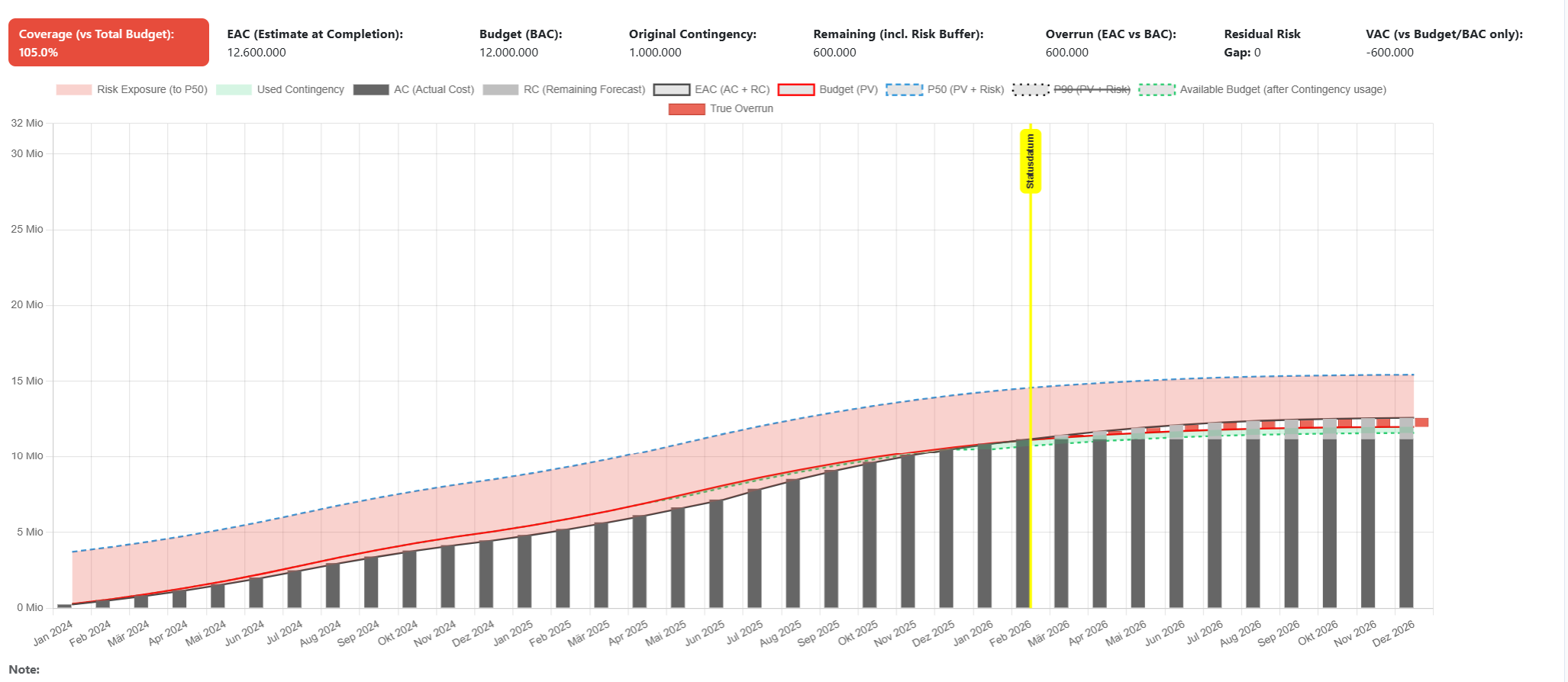This screenshot has height=682, width=1568.
Task: Select the yellow Statusdatum marker label
Action: pos(1031,161)
